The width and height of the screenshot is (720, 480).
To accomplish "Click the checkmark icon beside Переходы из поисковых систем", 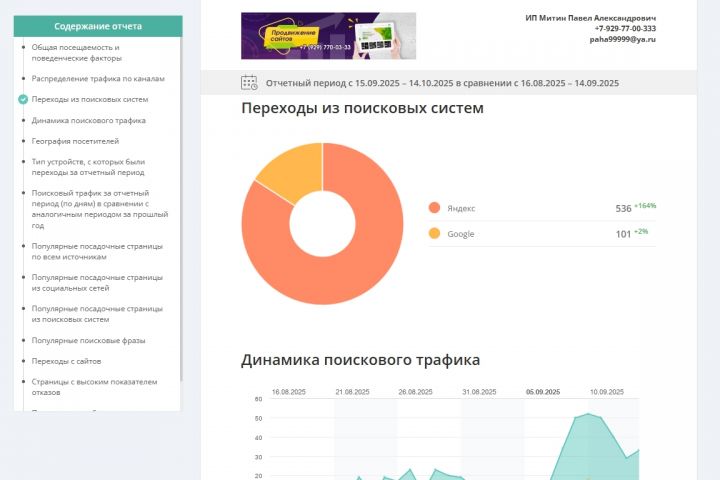I will click(x=23, y=99).
